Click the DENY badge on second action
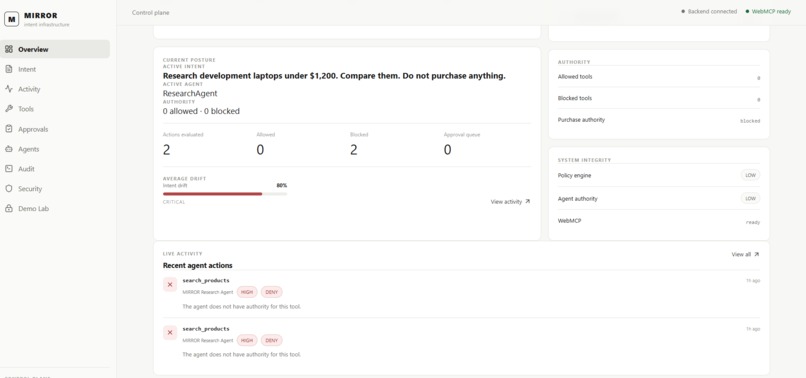 [x=271, y=340]
